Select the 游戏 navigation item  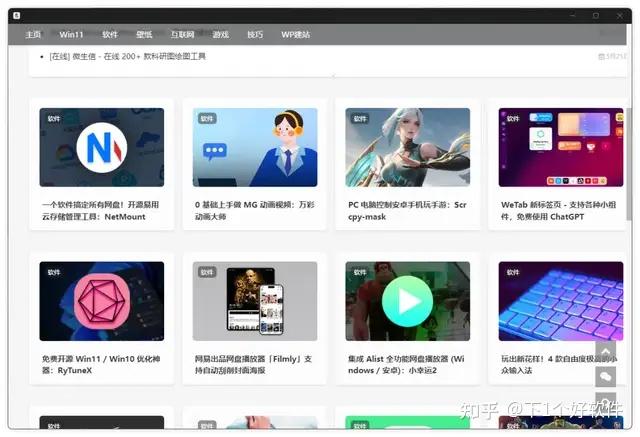220,35
